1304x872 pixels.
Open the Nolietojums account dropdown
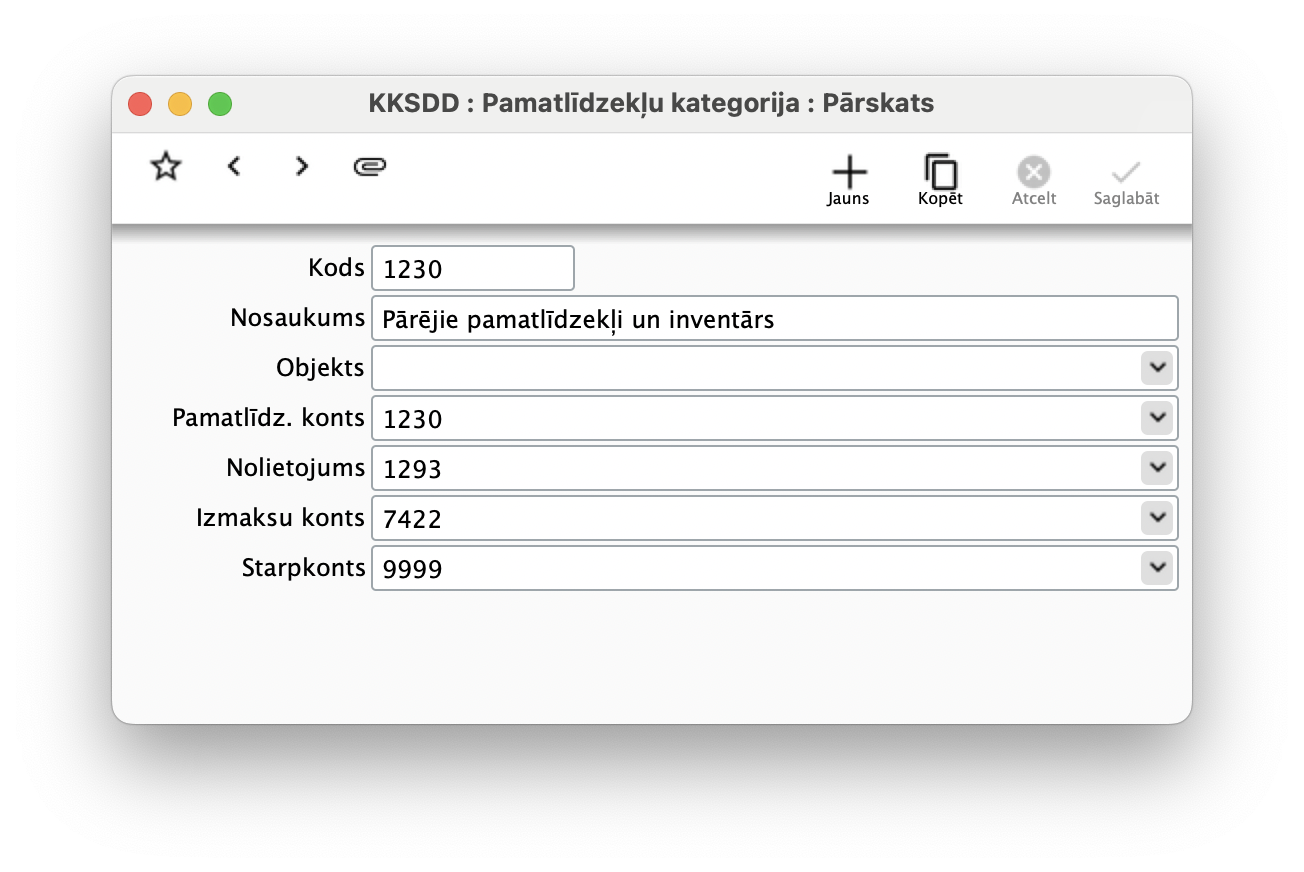[x=1157, y=468]
